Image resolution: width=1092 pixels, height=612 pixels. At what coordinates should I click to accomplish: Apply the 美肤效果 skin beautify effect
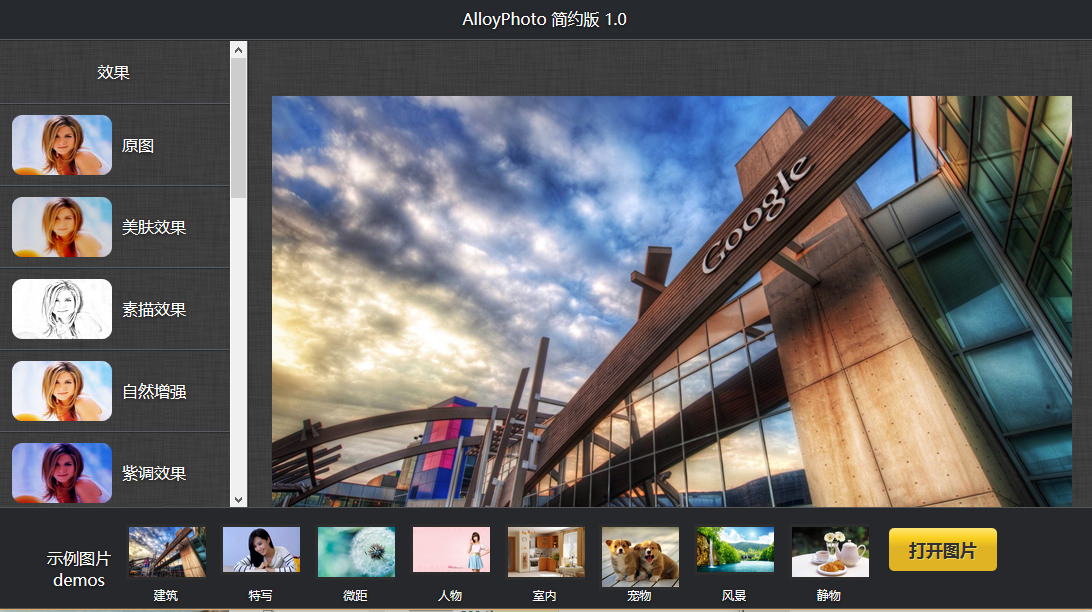(x=62, y=227)
